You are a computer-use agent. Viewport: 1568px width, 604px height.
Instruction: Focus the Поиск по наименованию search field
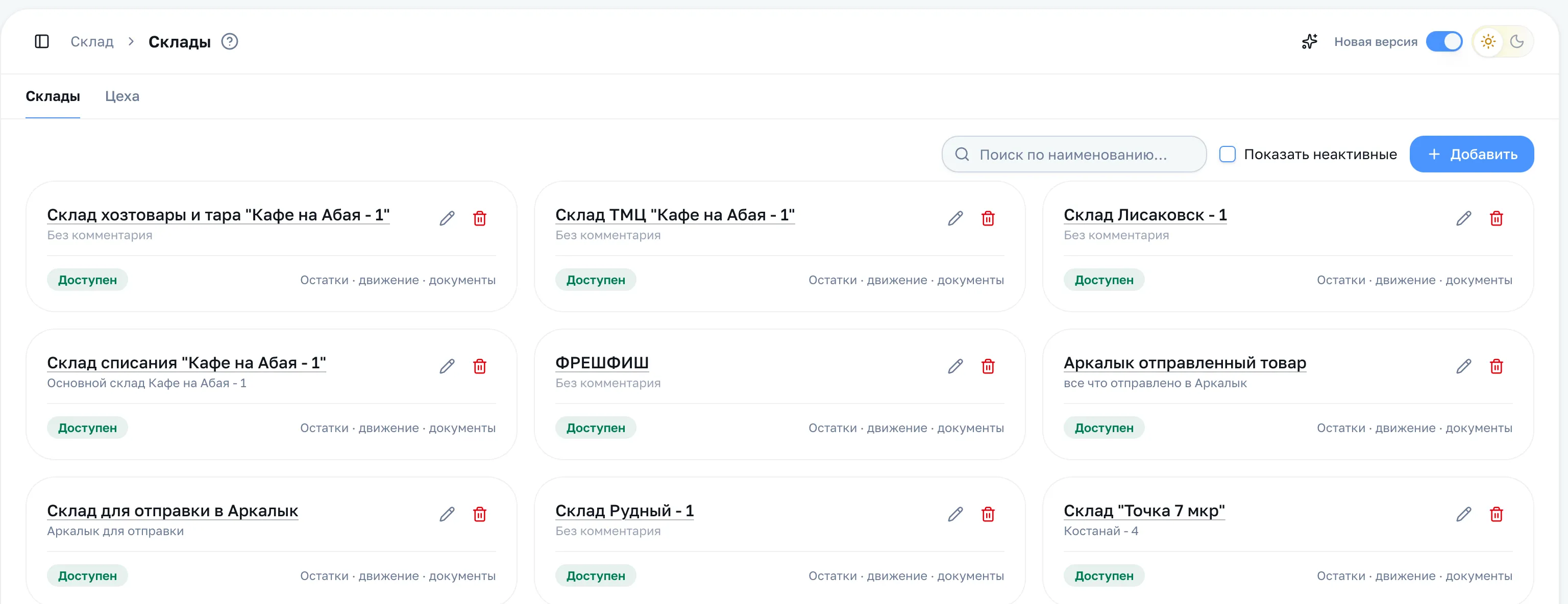pos(1074,154)
